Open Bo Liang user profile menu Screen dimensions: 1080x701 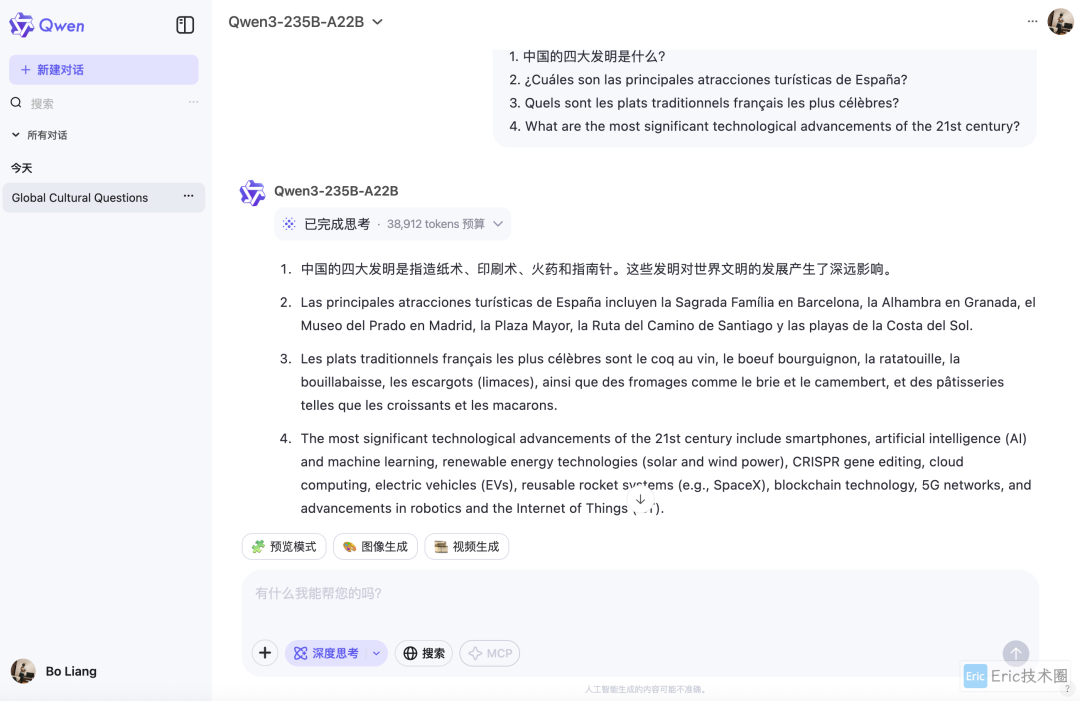(54, 671)
